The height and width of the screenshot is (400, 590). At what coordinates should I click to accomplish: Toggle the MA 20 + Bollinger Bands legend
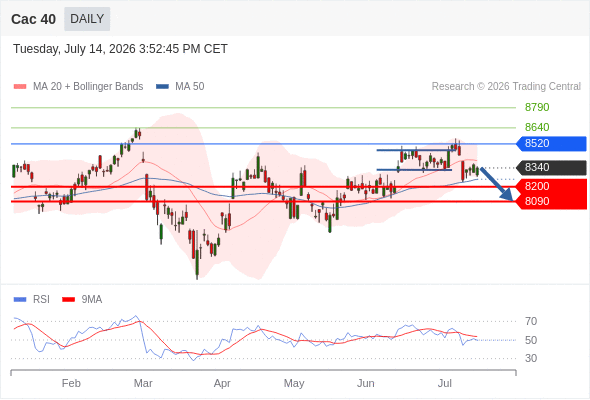[78, 87]
